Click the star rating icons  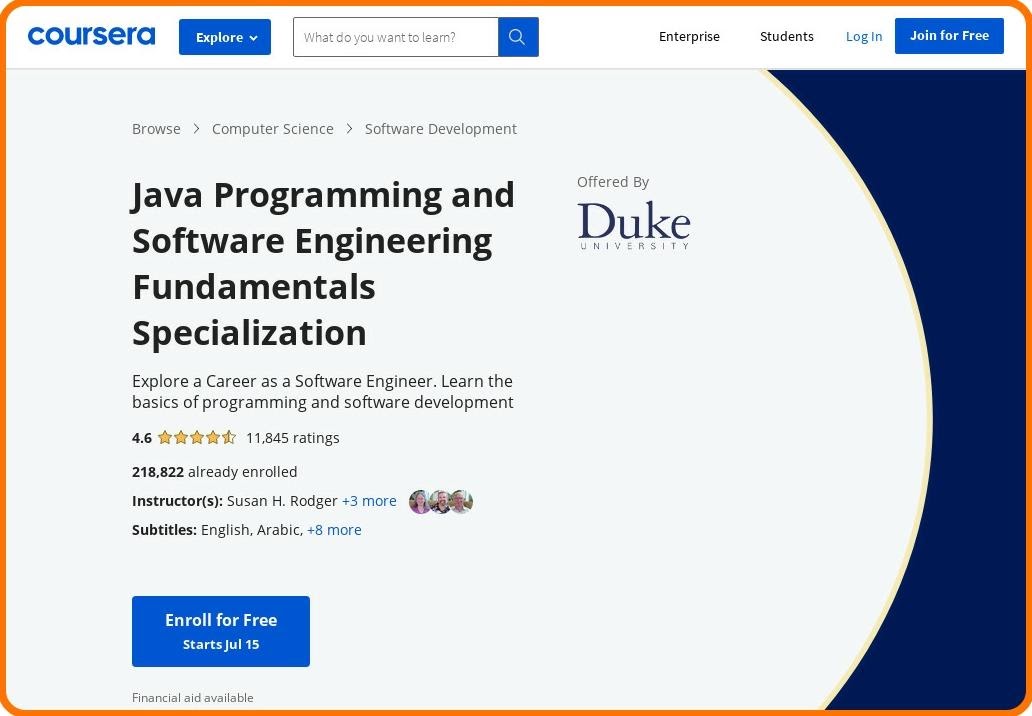click(x=197, y=438)
